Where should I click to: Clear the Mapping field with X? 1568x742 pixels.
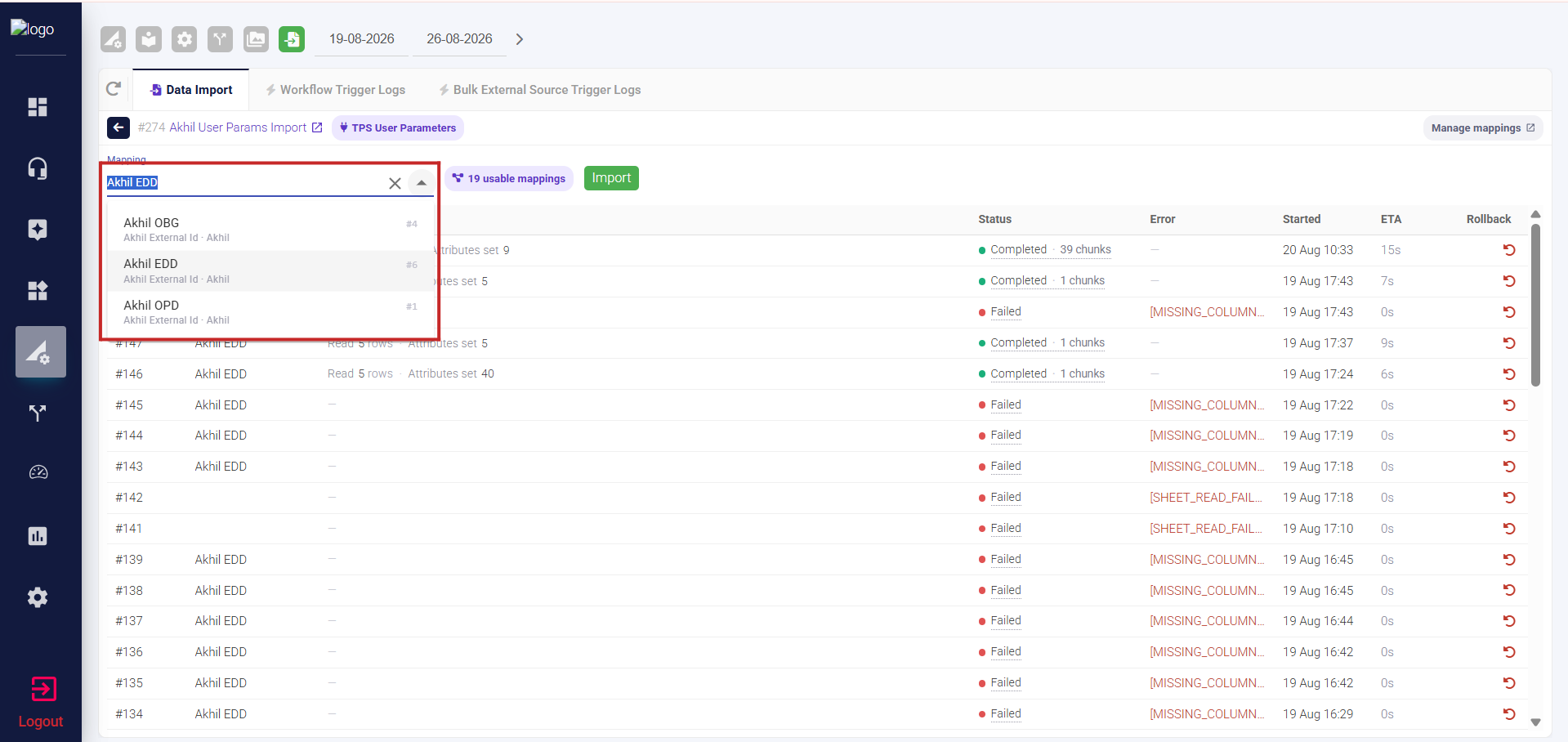[x=395, y=183]
